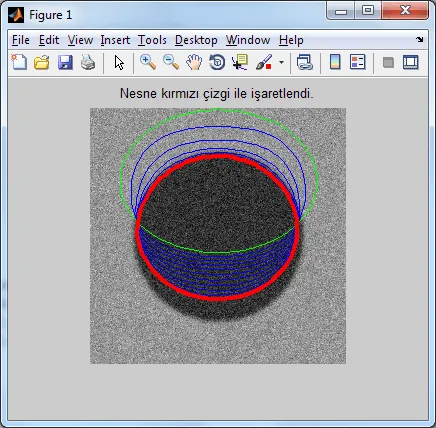Expand the Brush color dropdown arrow
436x428 pixels.
coord(281,62)
